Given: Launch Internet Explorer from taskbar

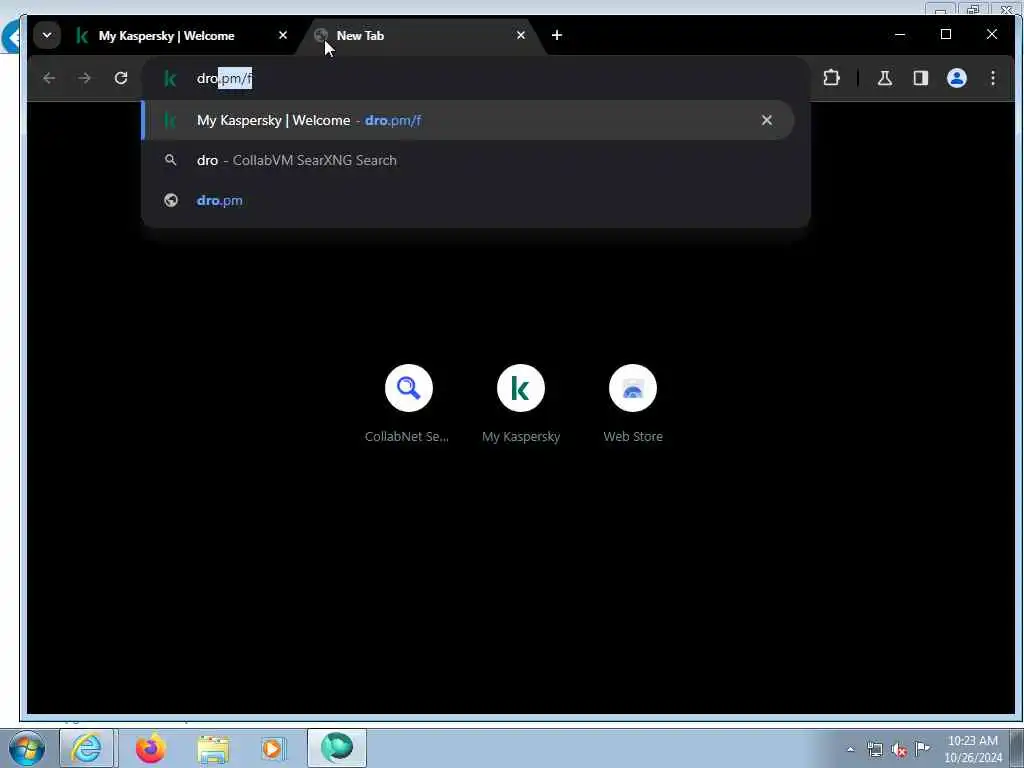Looking at the screenshot, I should [88, 749].
